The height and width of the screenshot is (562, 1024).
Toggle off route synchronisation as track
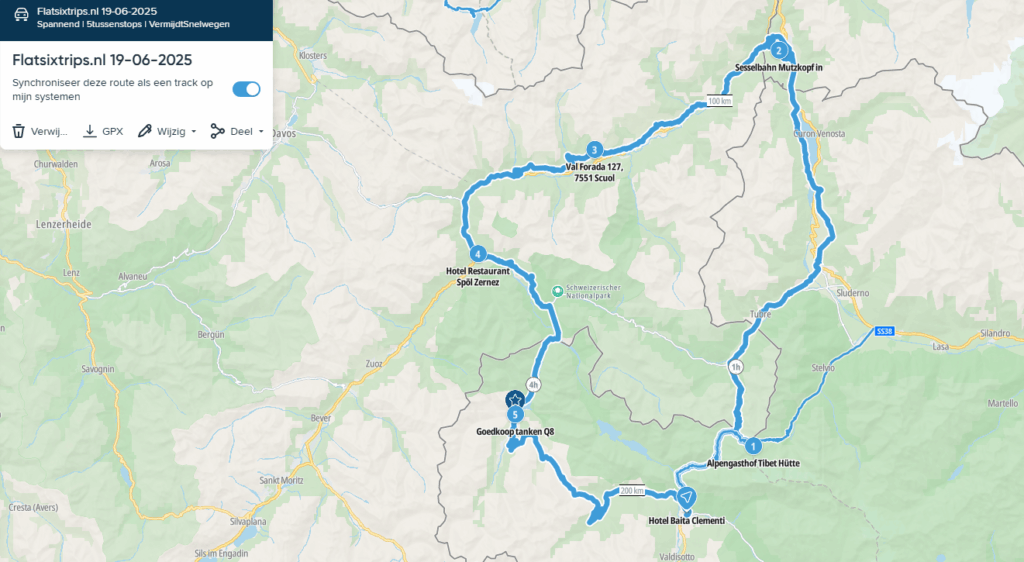point(246,89)
